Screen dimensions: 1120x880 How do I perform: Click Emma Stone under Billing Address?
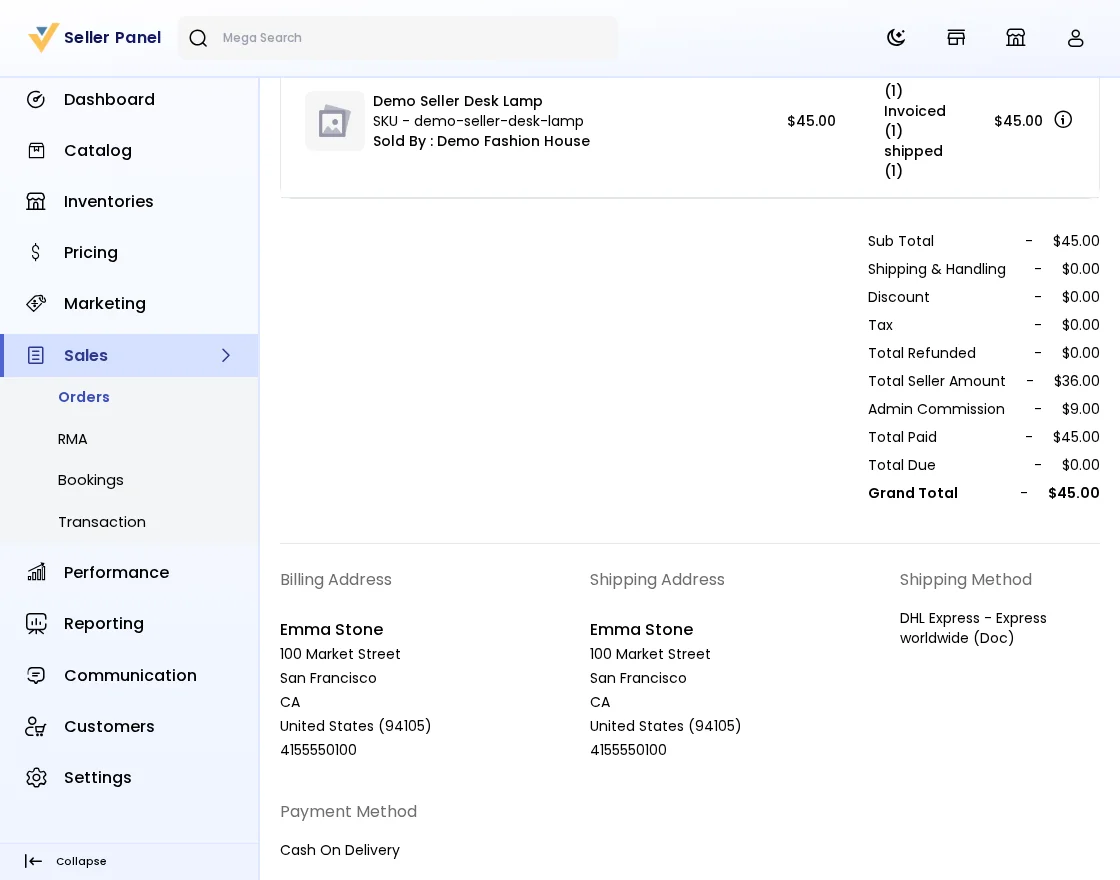tap(331, 629)
